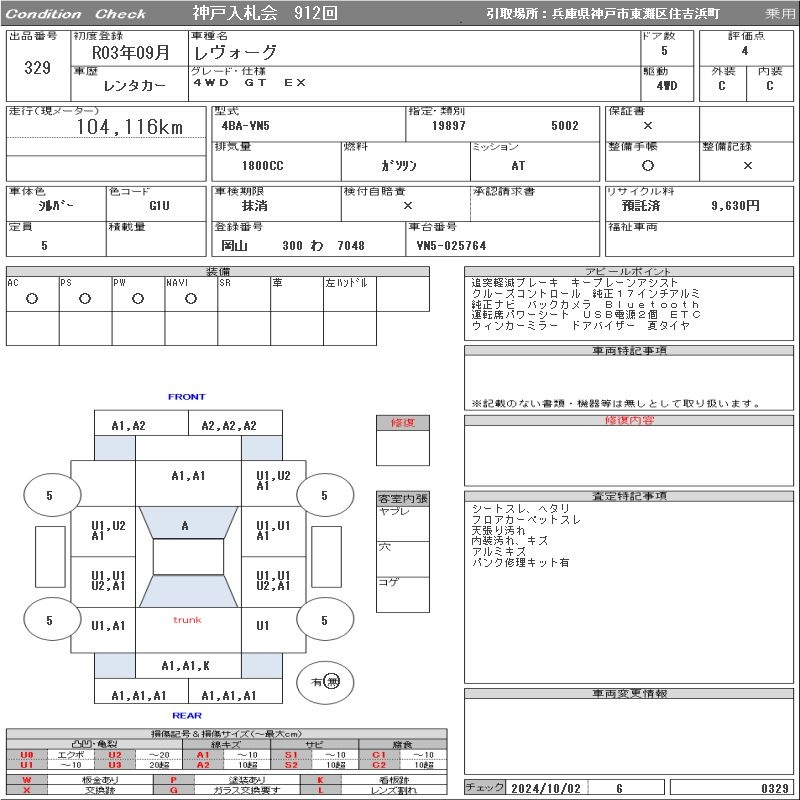Image resolution: width=800 pixels, height=800 pixels.
Task: Click recycle fee 9,630円
Action: tap(735, 206)
